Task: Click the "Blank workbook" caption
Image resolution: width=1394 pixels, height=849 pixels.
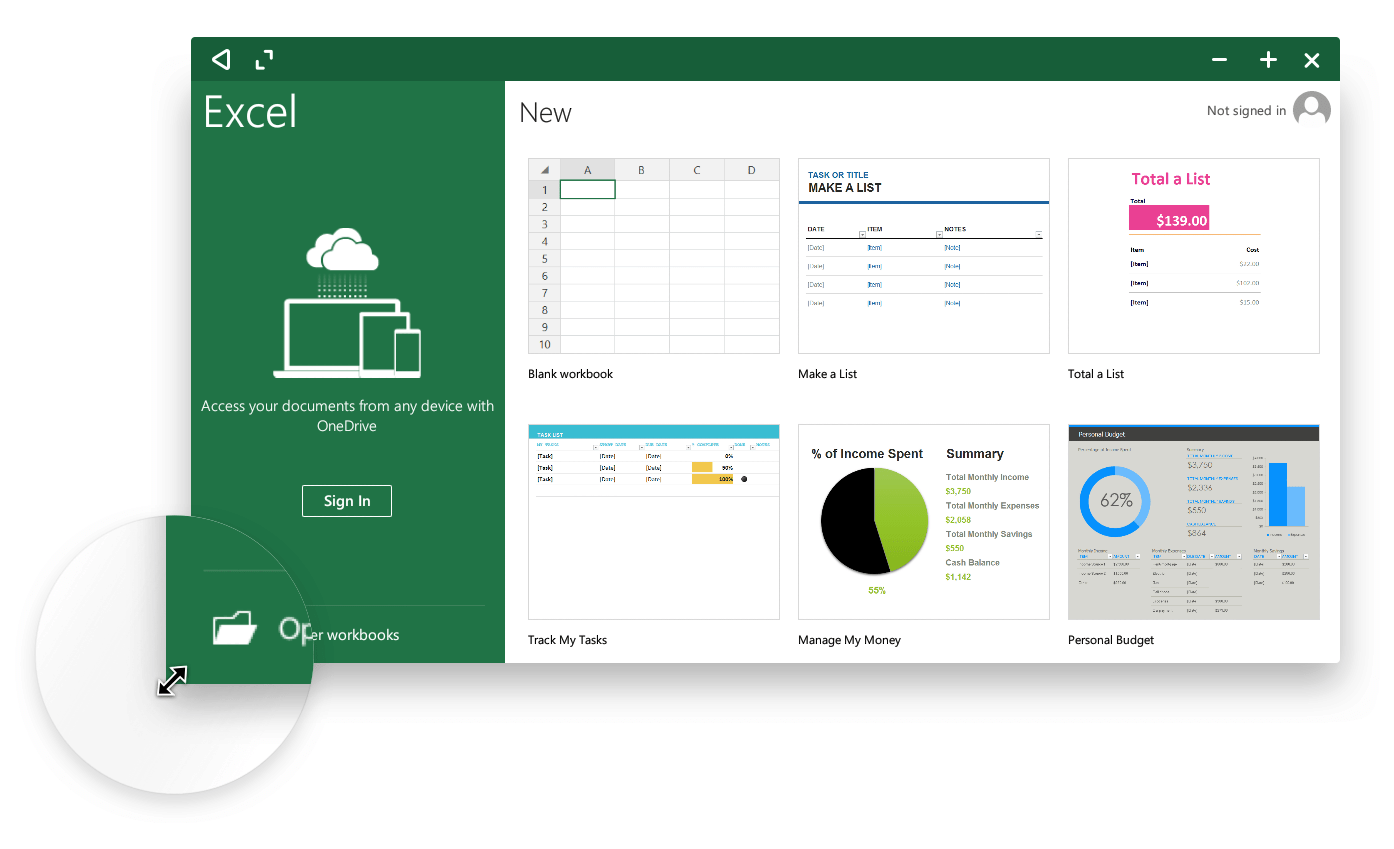Action: [x=570, y=374]
